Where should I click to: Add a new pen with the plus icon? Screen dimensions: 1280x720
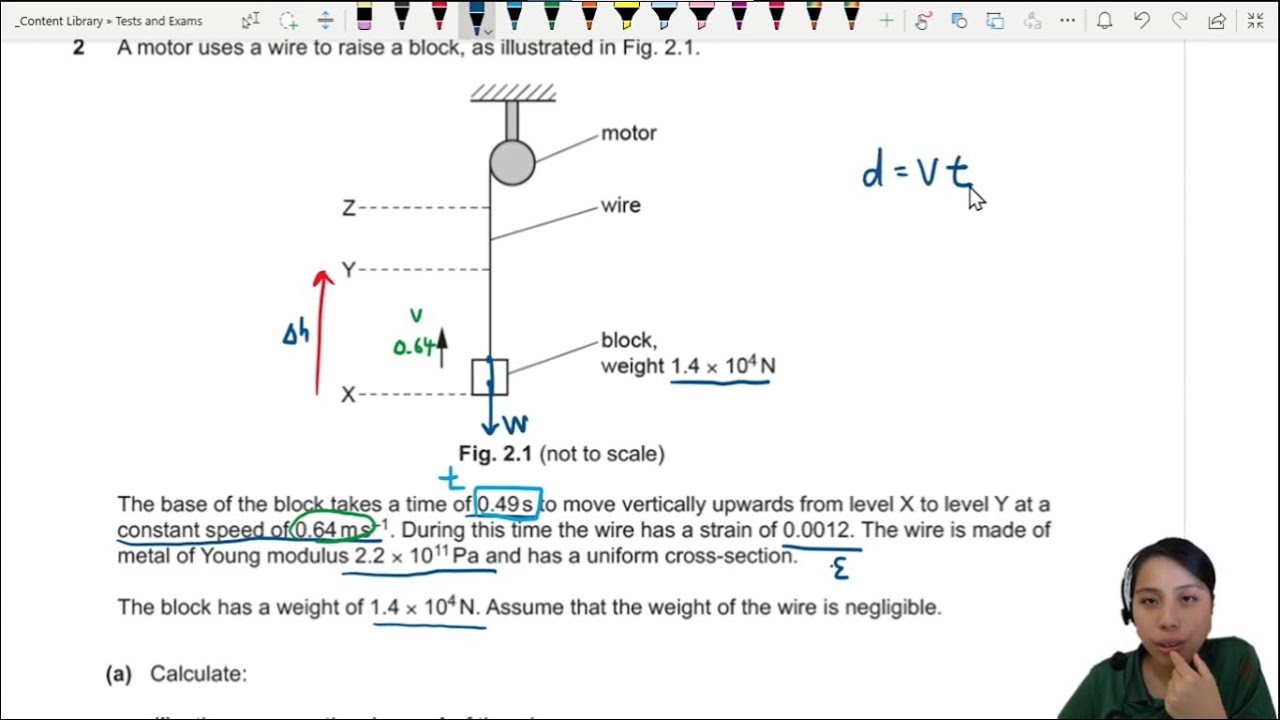886,20
